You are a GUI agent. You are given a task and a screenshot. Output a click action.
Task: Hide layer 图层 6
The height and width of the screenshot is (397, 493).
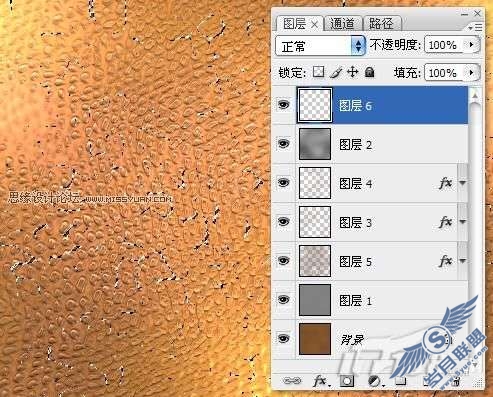pos(284,105)
